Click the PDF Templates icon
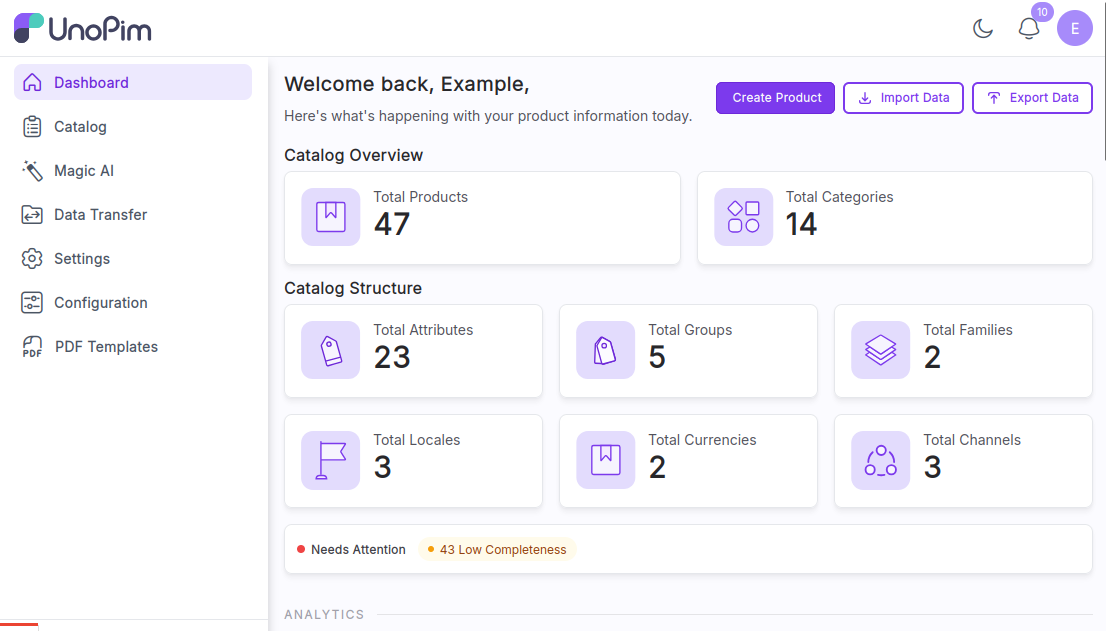1106x631 pixels. click(32, 347)
